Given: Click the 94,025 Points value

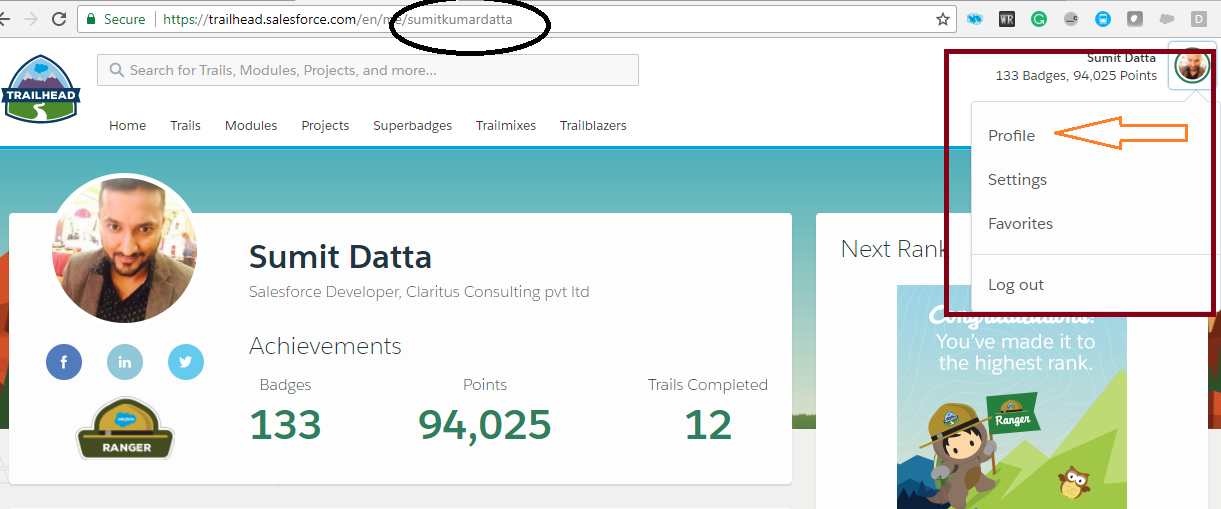Looking at the screenshot, I should [x=484, y=425].
